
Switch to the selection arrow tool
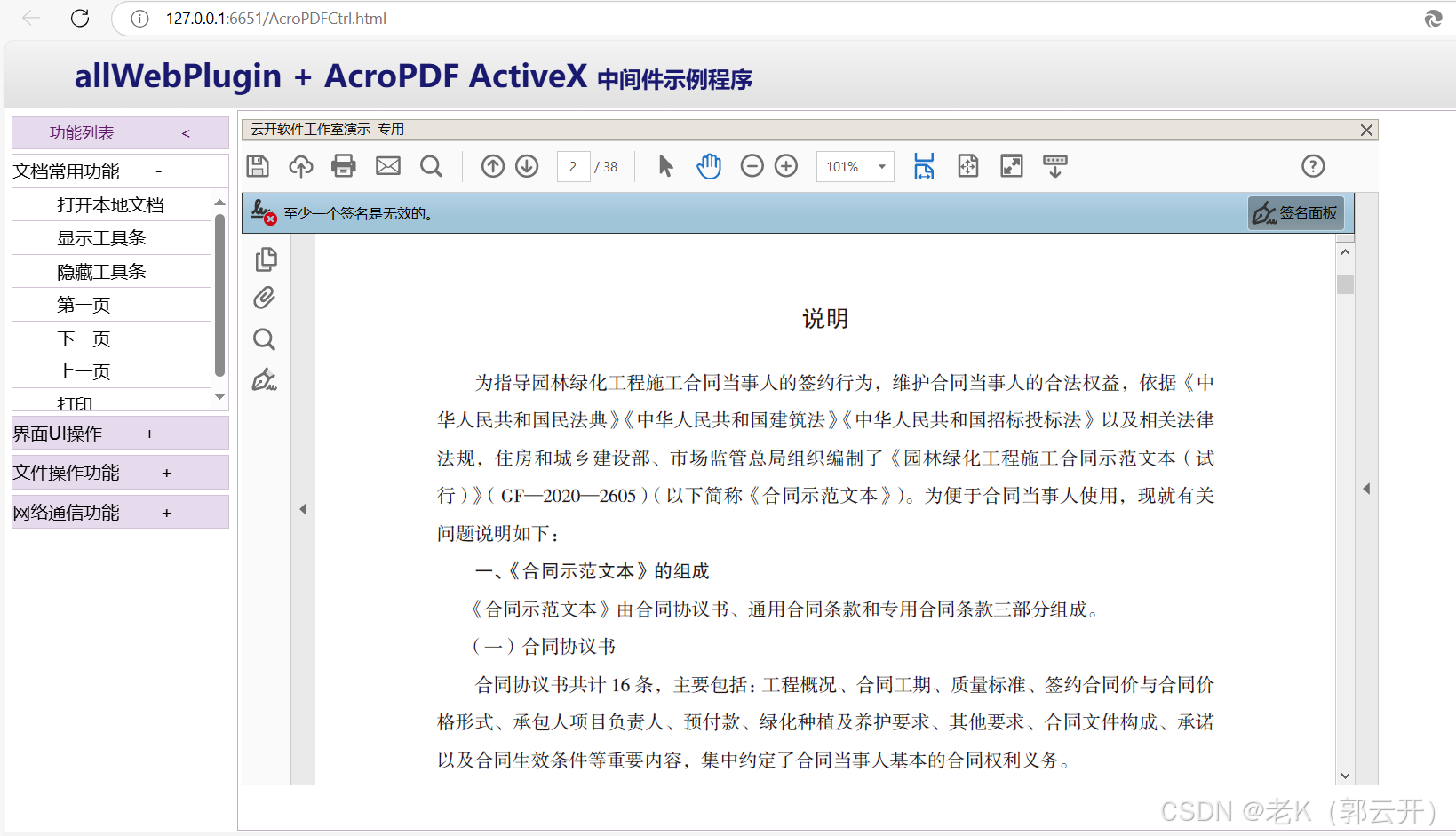664,166
